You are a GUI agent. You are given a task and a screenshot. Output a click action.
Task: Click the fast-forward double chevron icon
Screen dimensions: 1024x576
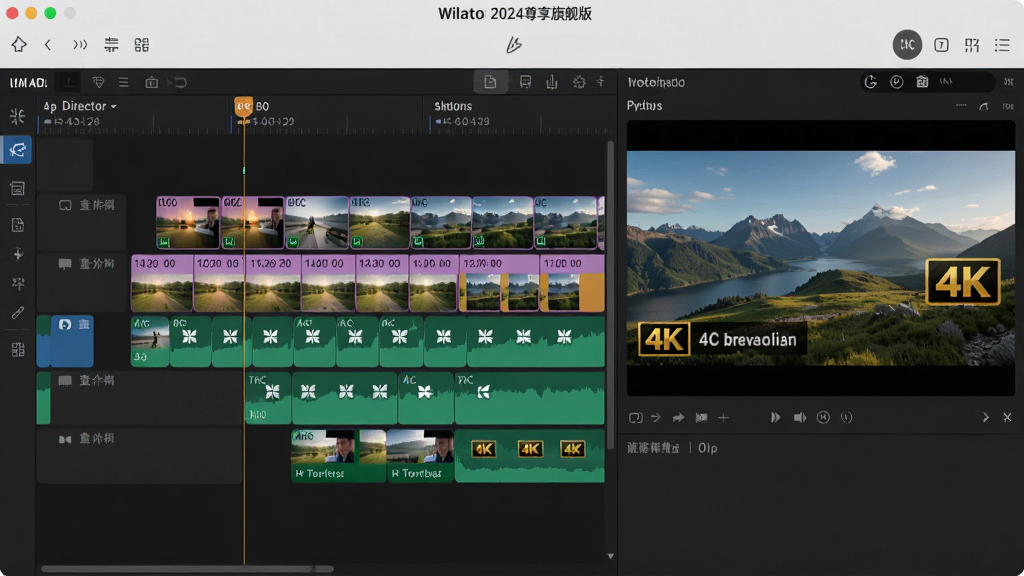(x=80, y=44)
